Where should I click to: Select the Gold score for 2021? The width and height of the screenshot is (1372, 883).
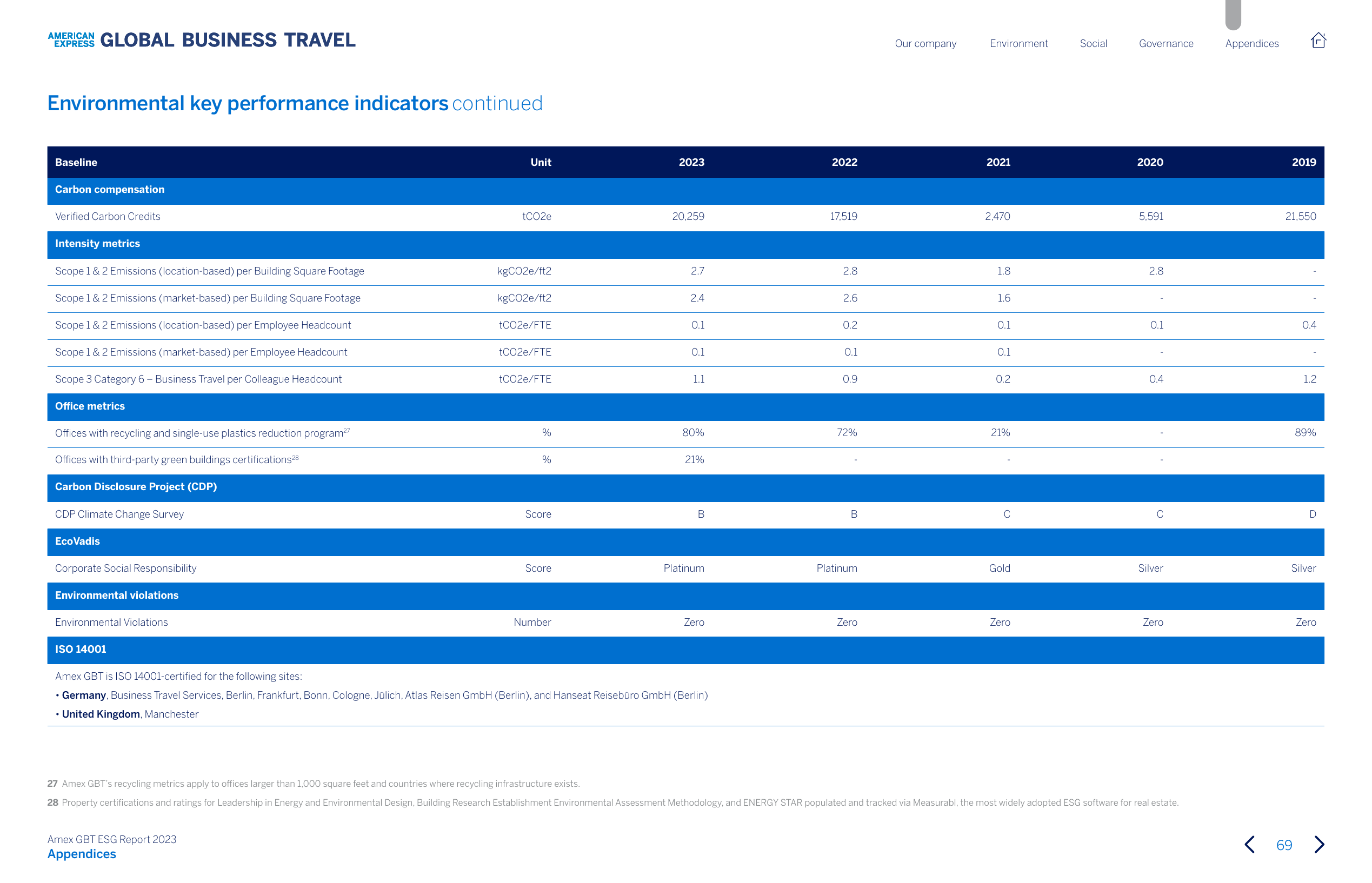coord(999,568)
